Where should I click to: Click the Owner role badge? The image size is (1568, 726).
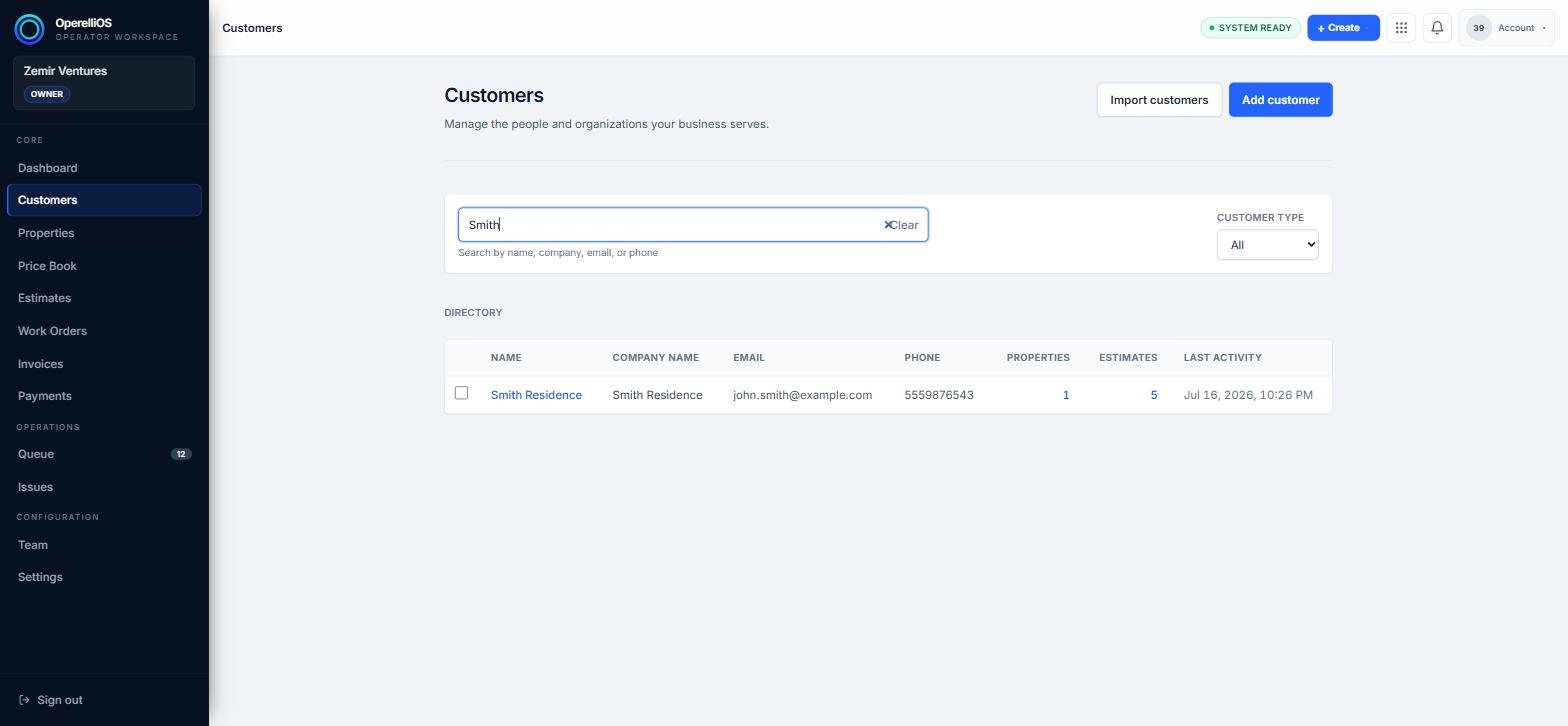(46, 94)
